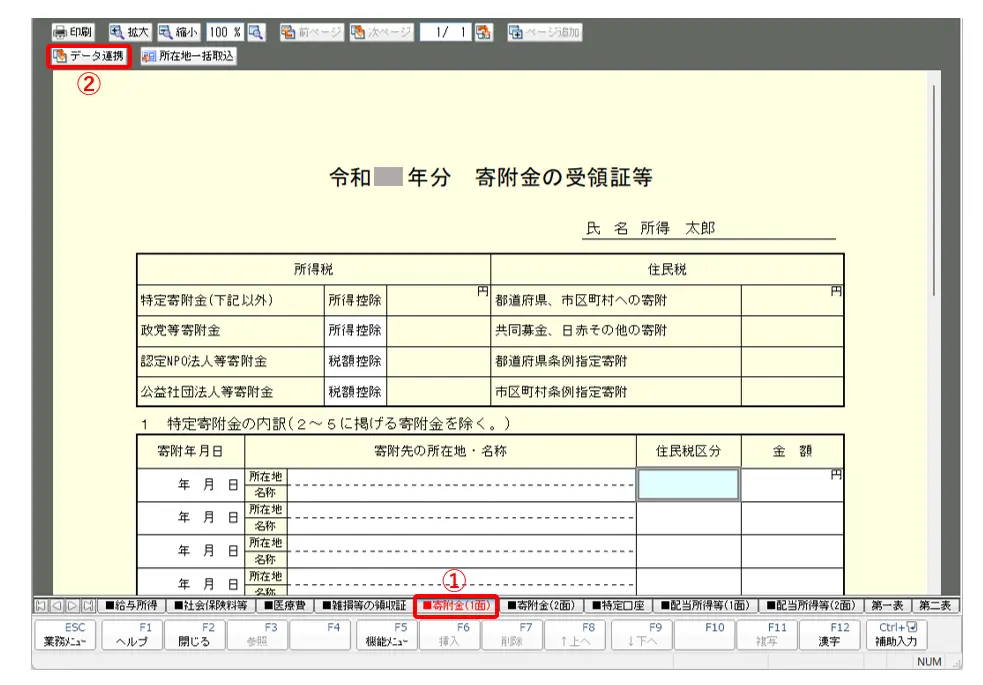983x685 pixels.
Task: Click the 印刷 print button
Action: click(73, 32)
